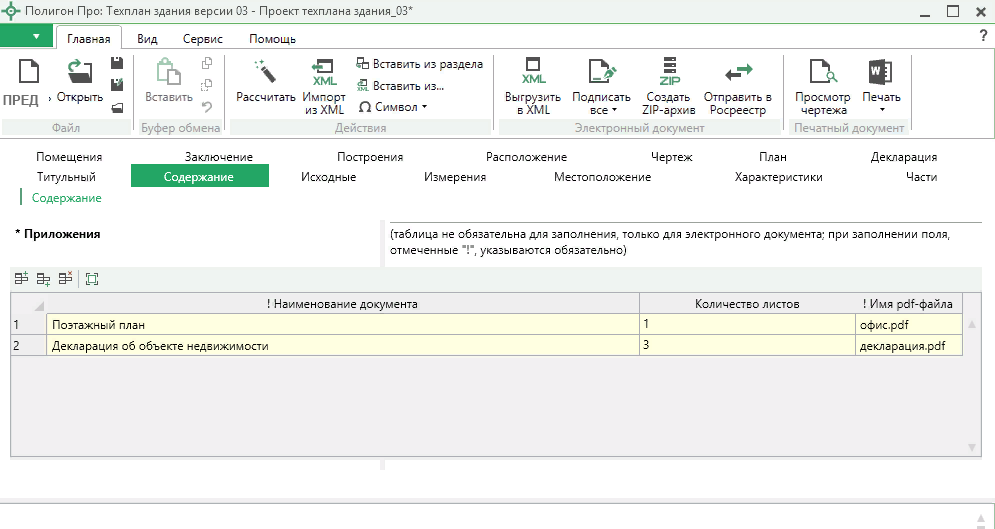Click Выгрузить в XML icon
The width and height of the screenshot is (995, 529).
pyautogui.click(x=533, y=73)
